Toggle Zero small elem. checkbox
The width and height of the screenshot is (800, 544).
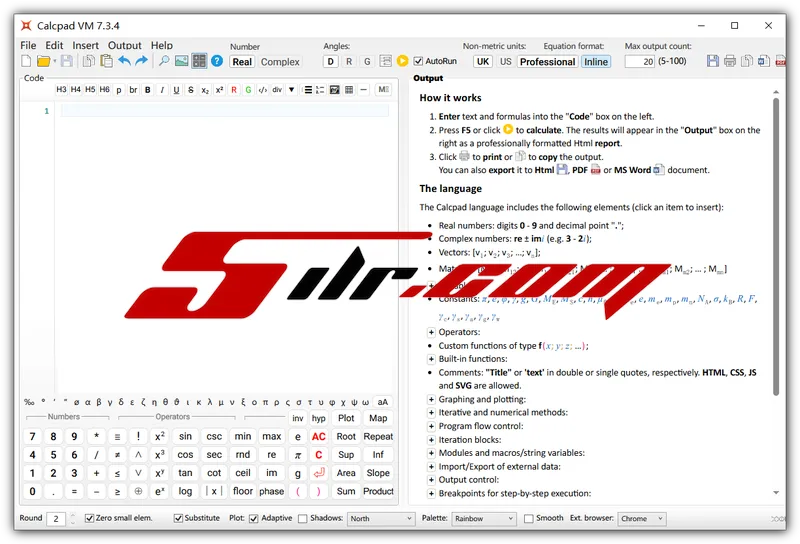click(89, 518)
